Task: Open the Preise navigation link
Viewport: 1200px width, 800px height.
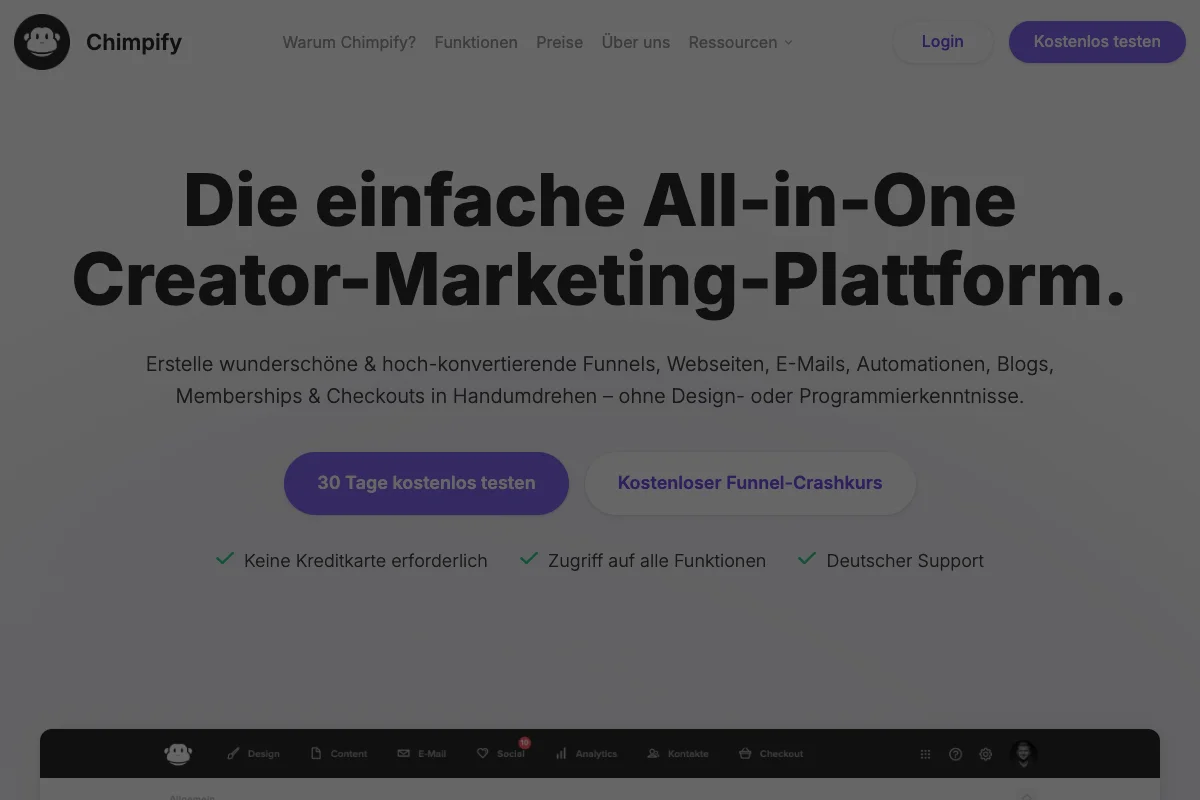Action: pos(559,42)
